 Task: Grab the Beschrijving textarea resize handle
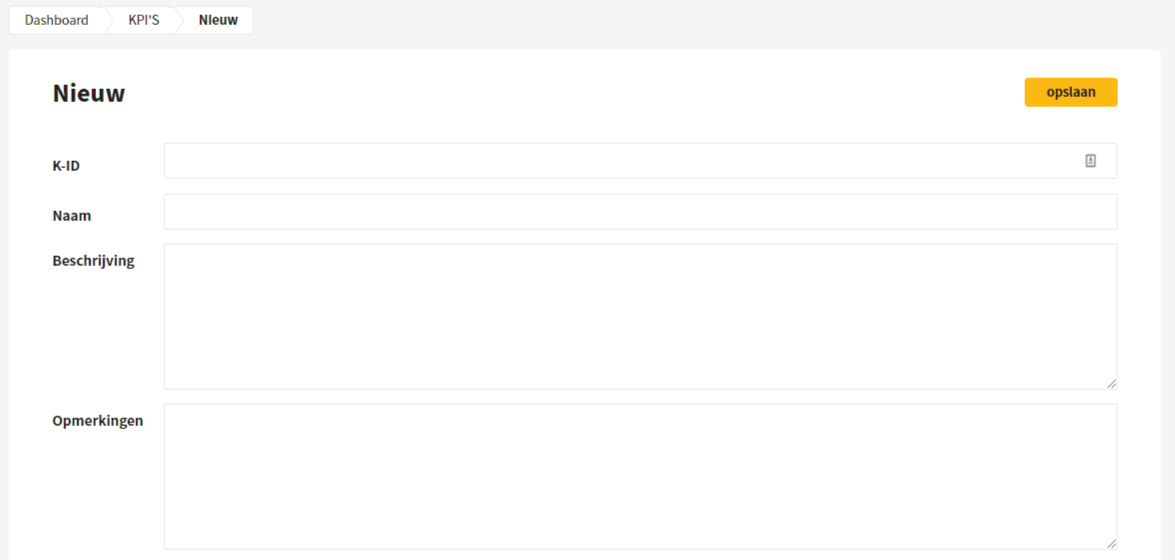click(x=1111, y=384)
